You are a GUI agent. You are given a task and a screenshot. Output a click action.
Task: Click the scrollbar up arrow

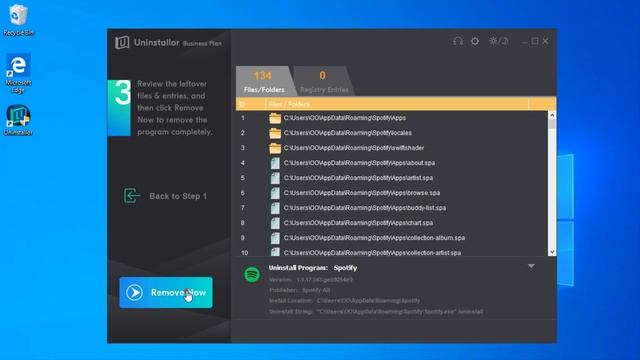(x=552, y=115)
